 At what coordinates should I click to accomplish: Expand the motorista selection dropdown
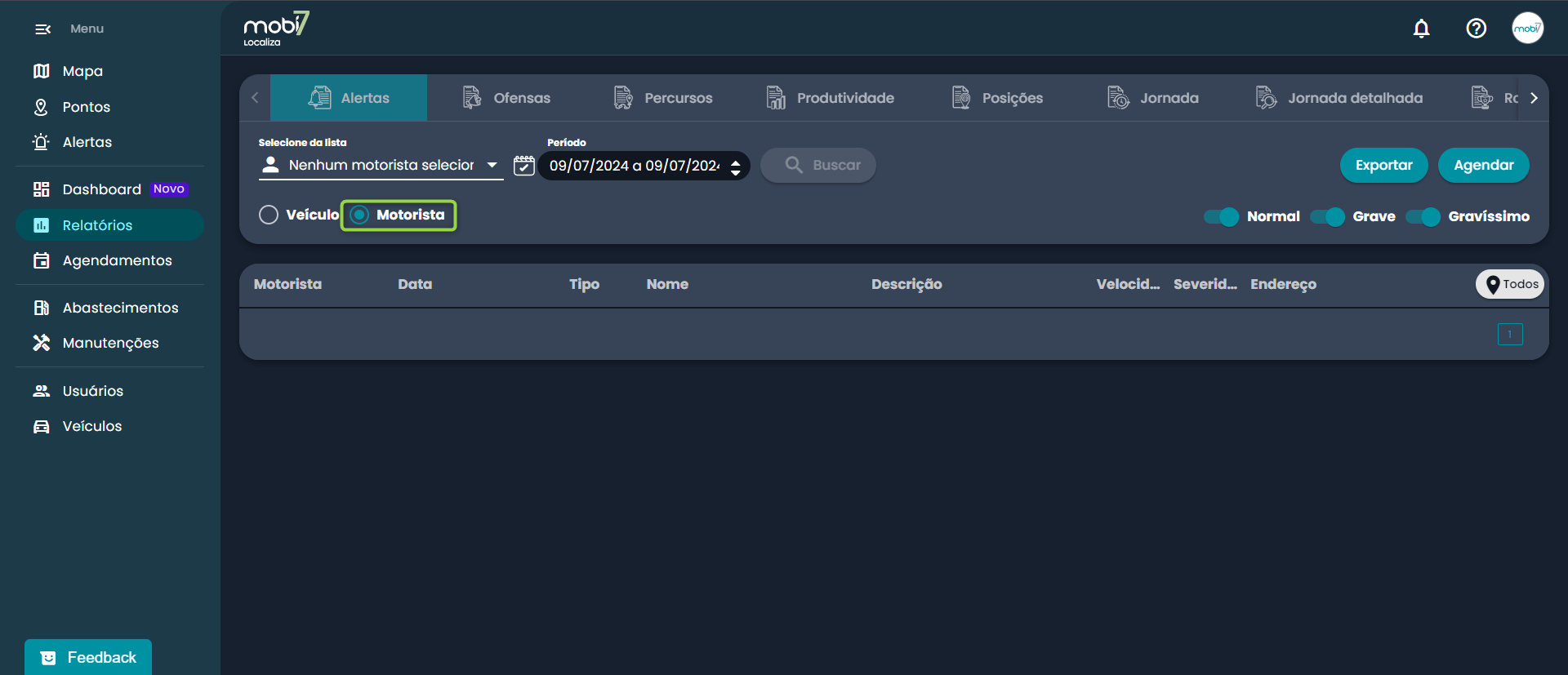(381, 165)
